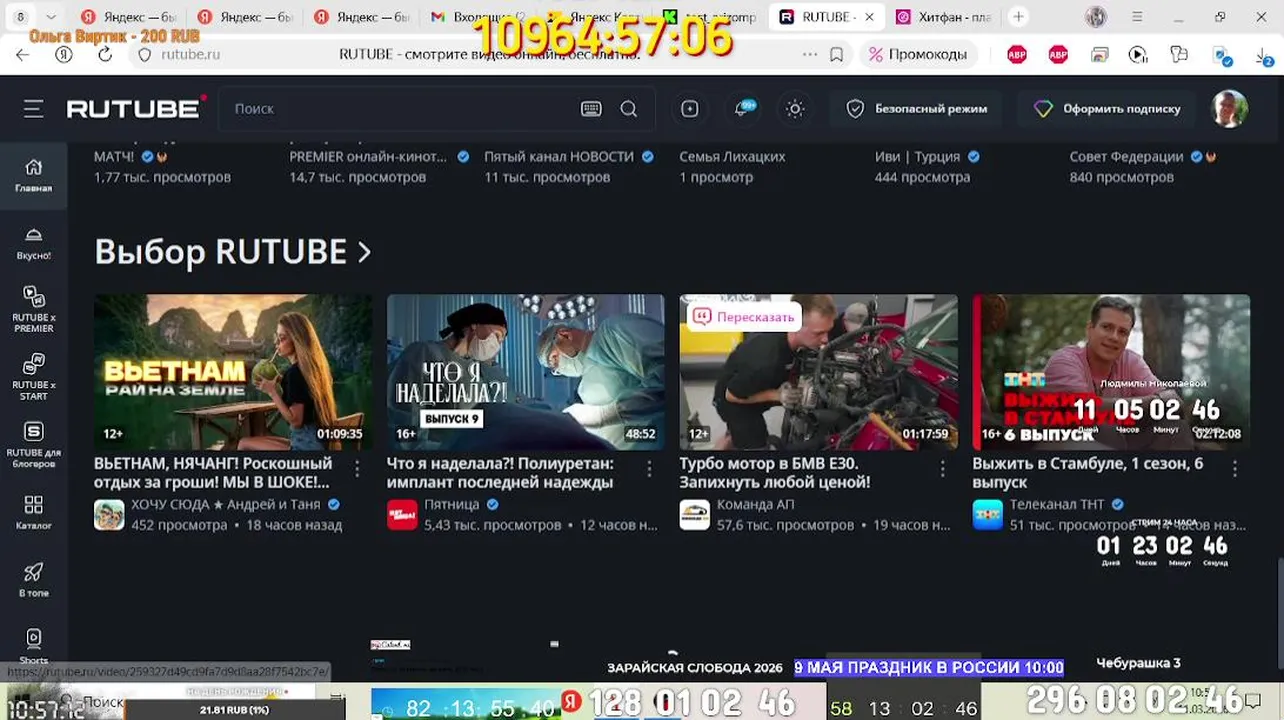Open the Турбо мотор БМВ thumbnail
The width and height of the screenshot is (1284, 720).
tap(818, 372)
